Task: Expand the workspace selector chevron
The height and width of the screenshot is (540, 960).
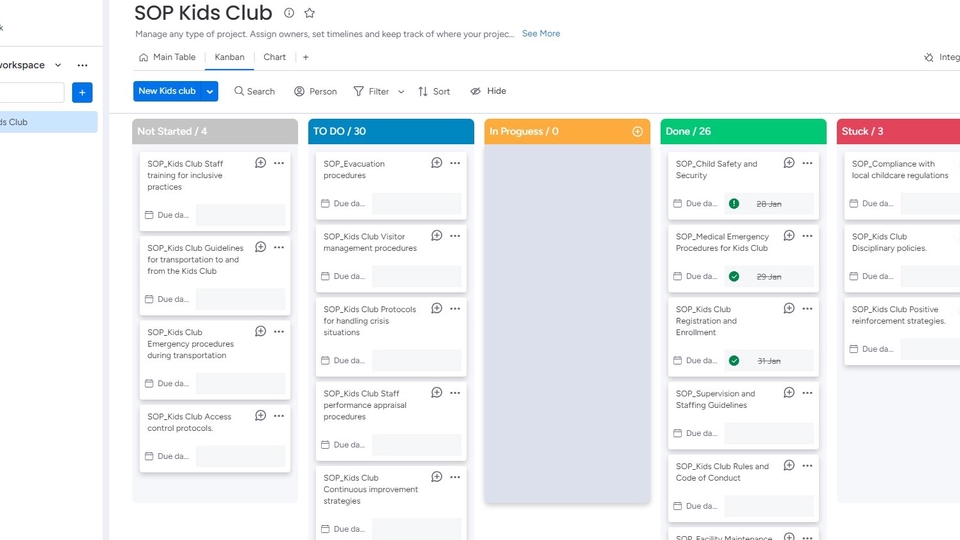Action: [58, 66]
